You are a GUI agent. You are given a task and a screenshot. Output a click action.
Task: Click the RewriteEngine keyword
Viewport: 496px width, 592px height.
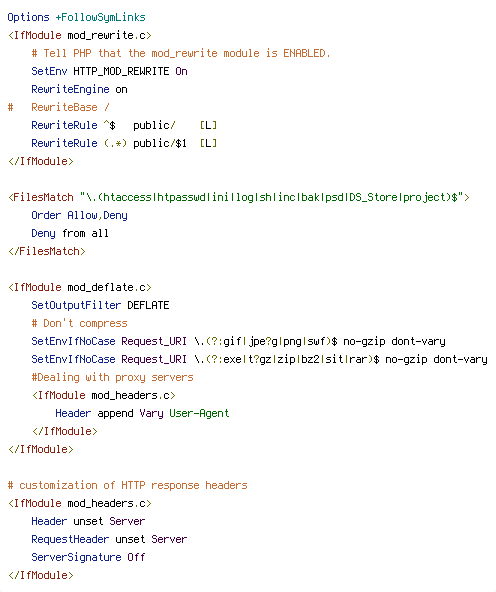point(70,89)
